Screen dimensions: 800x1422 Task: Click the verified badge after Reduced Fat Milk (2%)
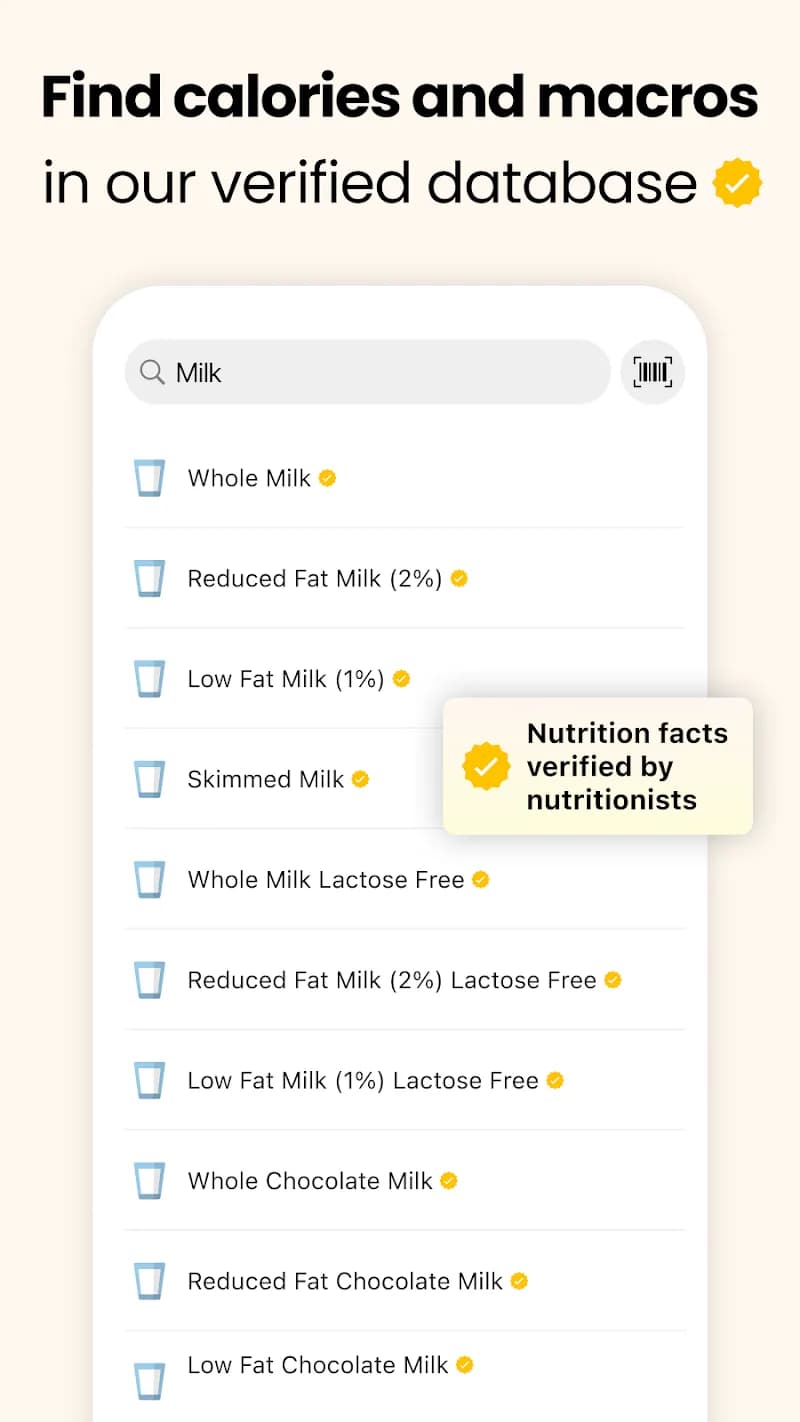tap(459, 578)
